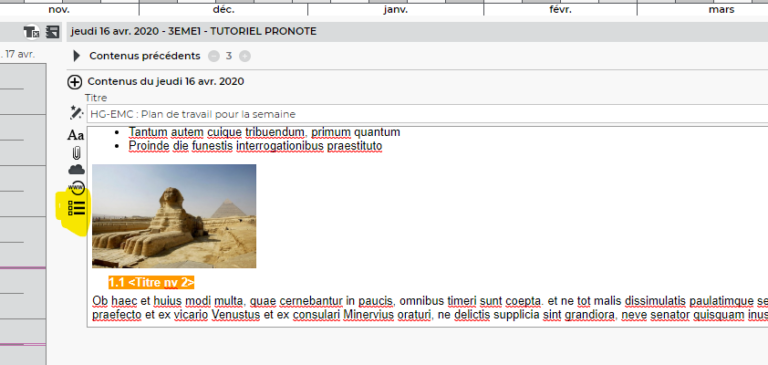Click the Tx clear text icon
The width and height of the screenshot is (768, 365).
click(31, 32)
